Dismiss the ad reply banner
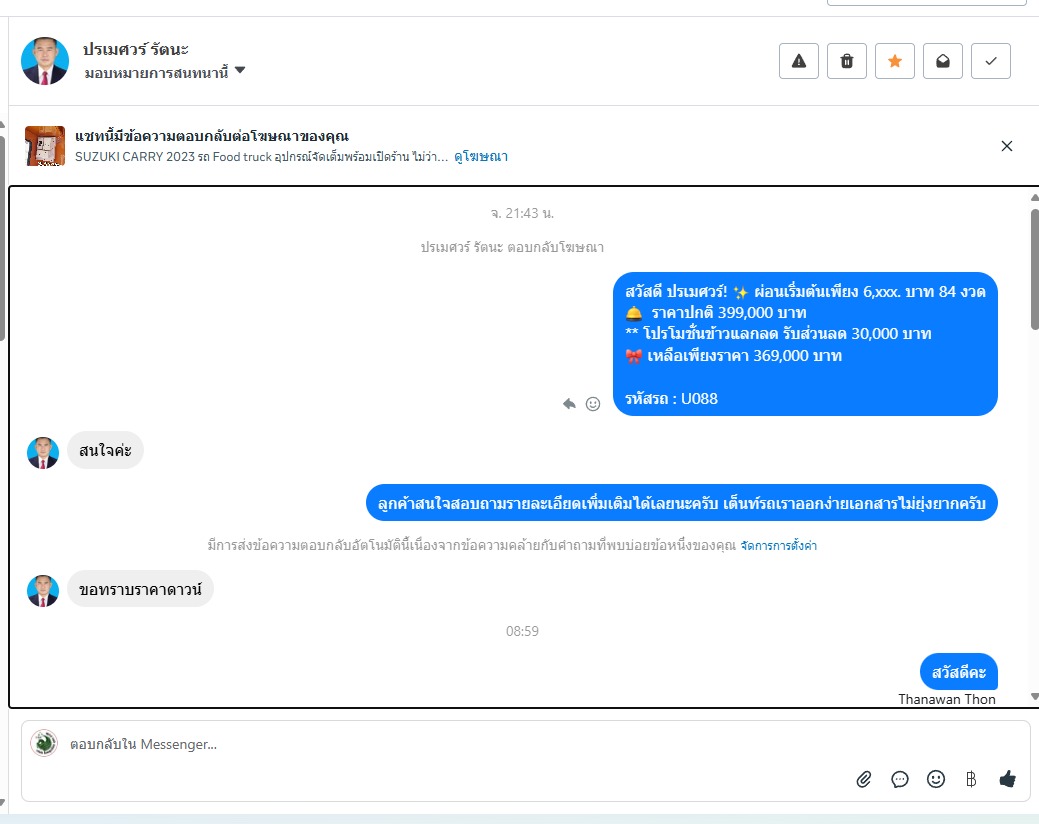 (x=1007, y=146)
